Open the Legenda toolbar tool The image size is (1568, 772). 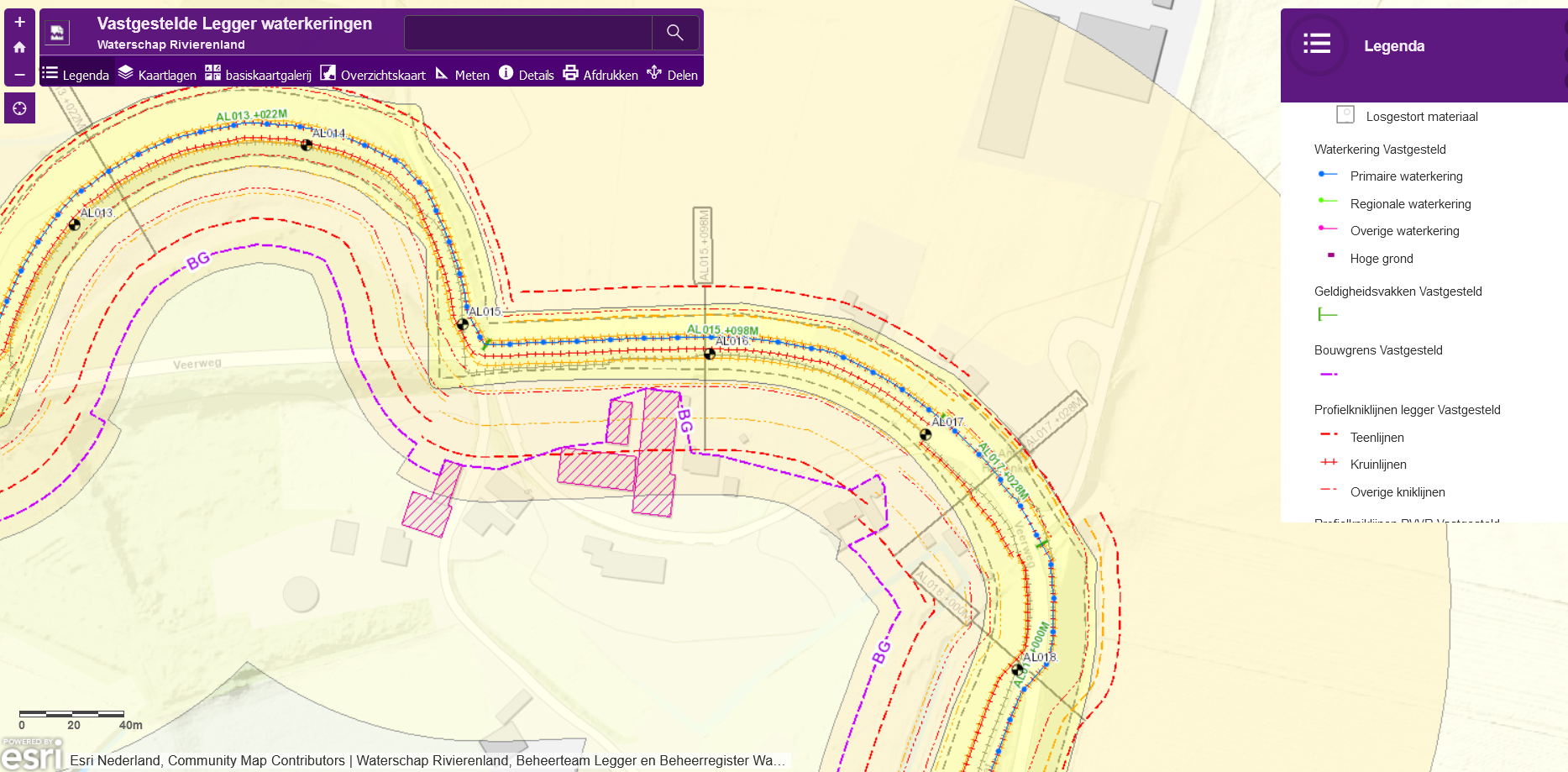pos(76,74)
